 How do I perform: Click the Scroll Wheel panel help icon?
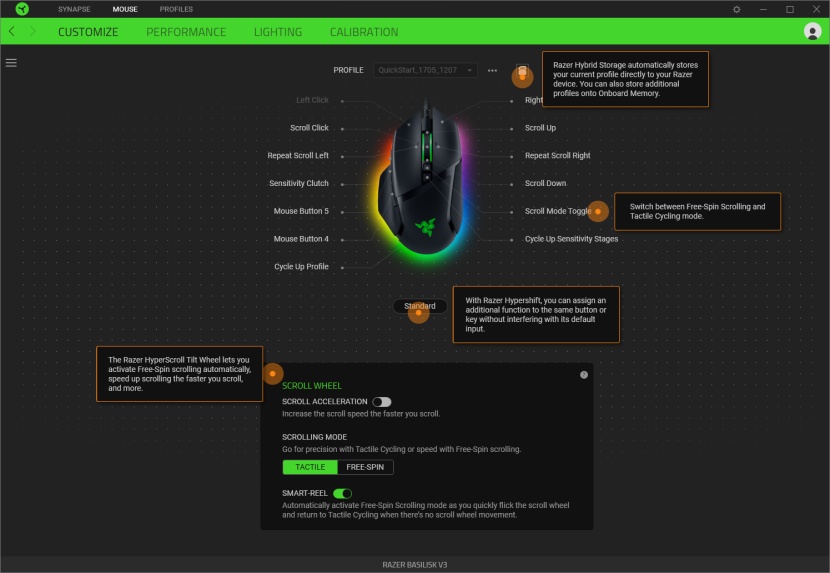coord(584,374)
